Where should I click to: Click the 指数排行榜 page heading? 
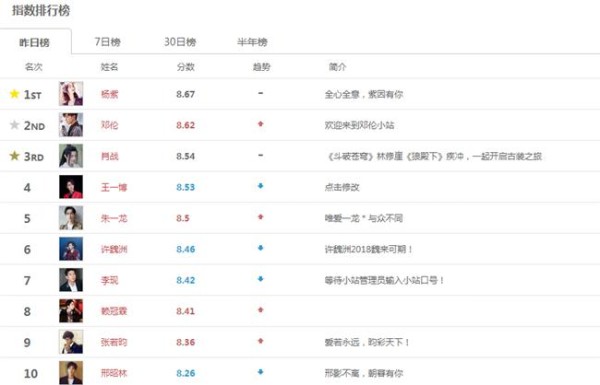coord(41,10)
